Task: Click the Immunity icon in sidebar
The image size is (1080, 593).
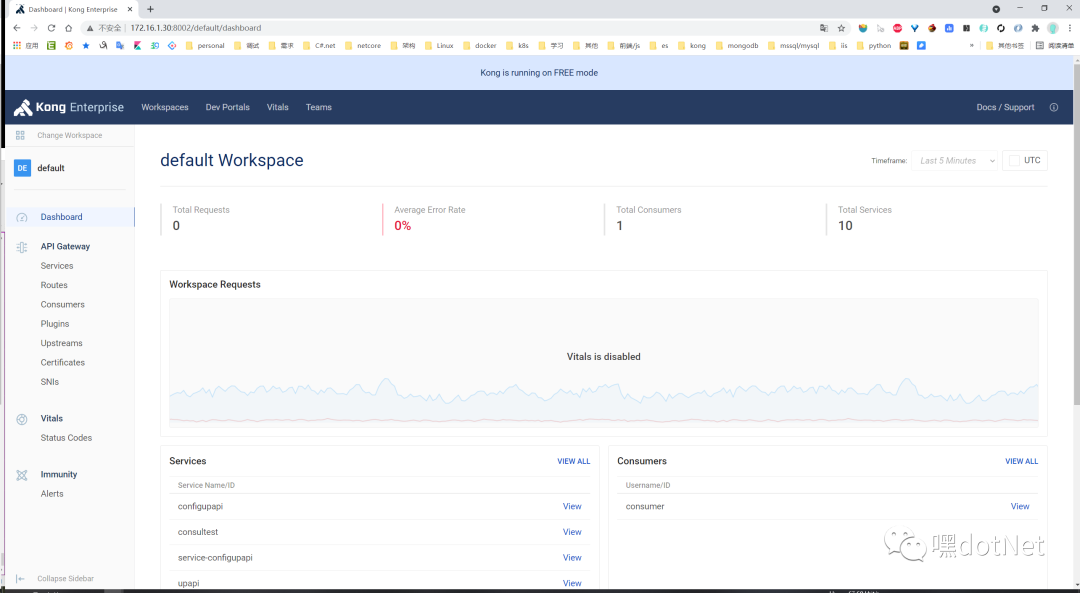Action: [22, 475]
